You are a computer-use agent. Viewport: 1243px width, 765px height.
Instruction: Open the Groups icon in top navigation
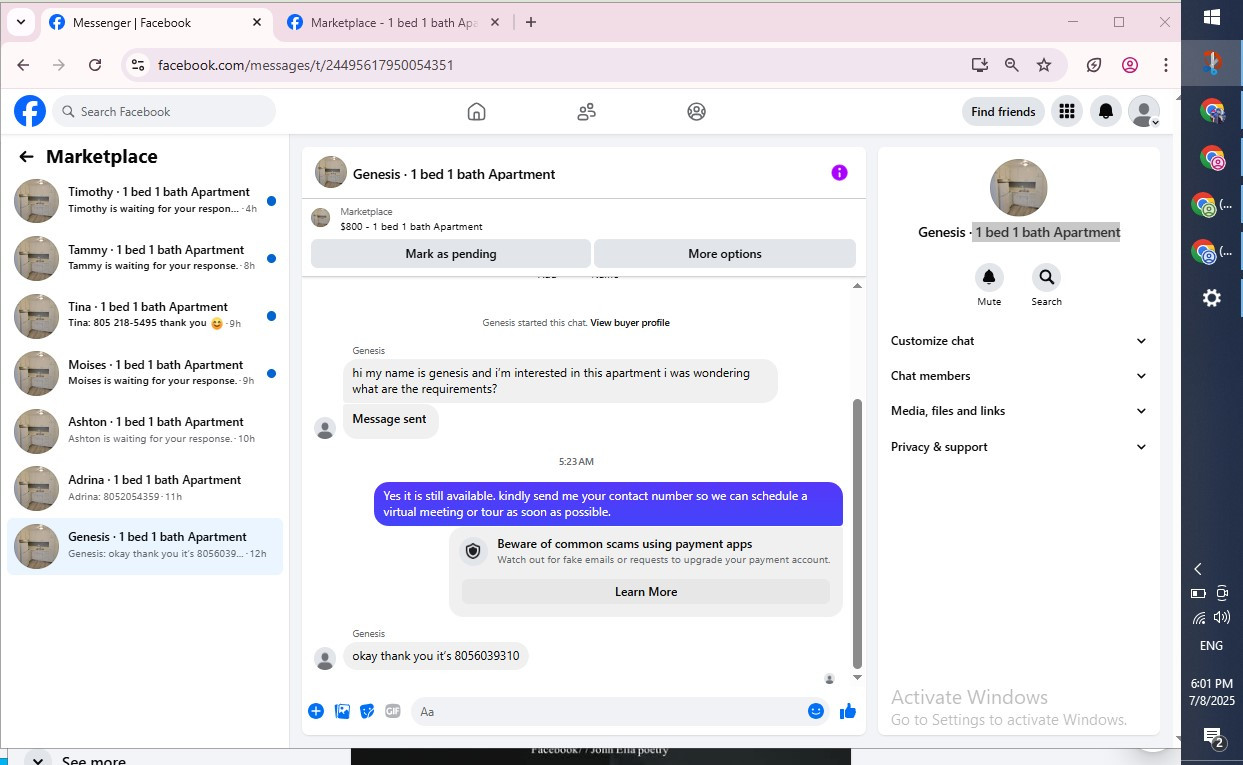697,112
